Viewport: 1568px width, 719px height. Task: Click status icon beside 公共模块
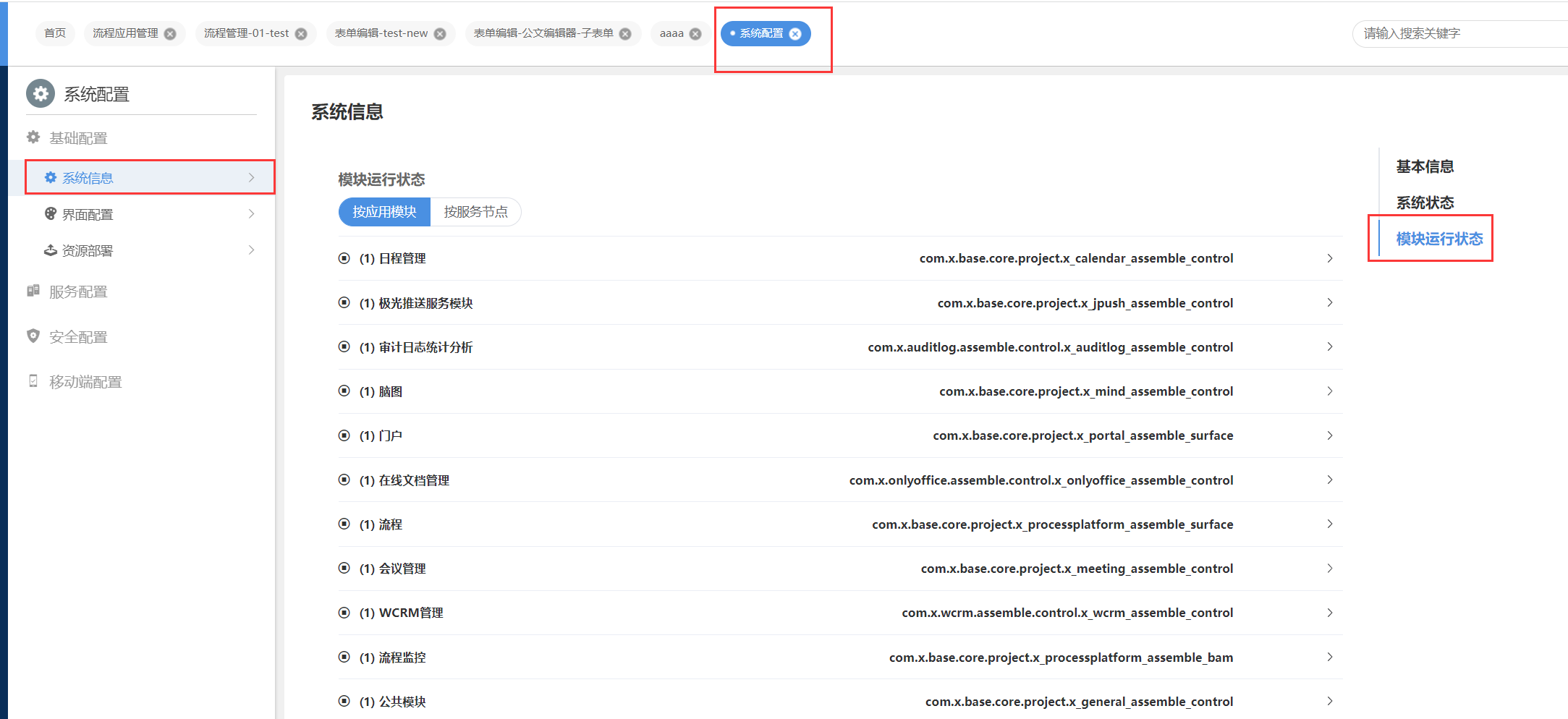[x=344, y=701]
